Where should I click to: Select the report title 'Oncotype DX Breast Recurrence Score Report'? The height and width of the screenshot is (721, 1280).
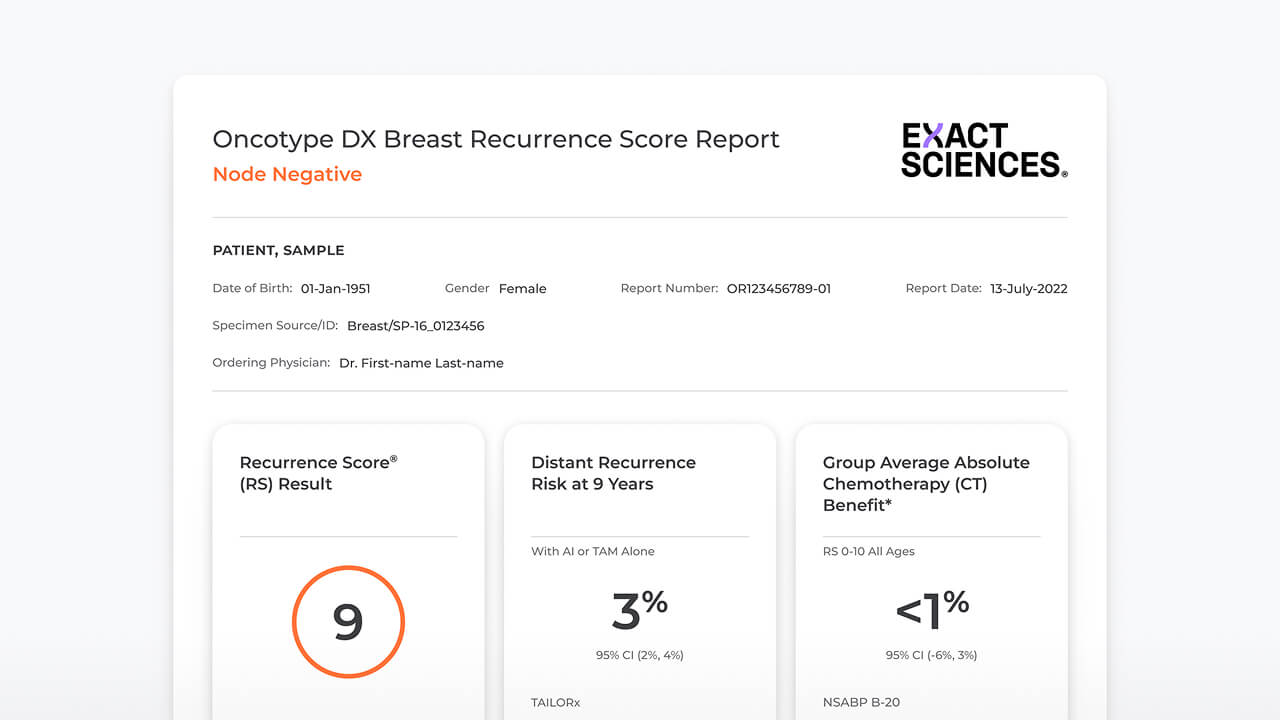(496, 139)
